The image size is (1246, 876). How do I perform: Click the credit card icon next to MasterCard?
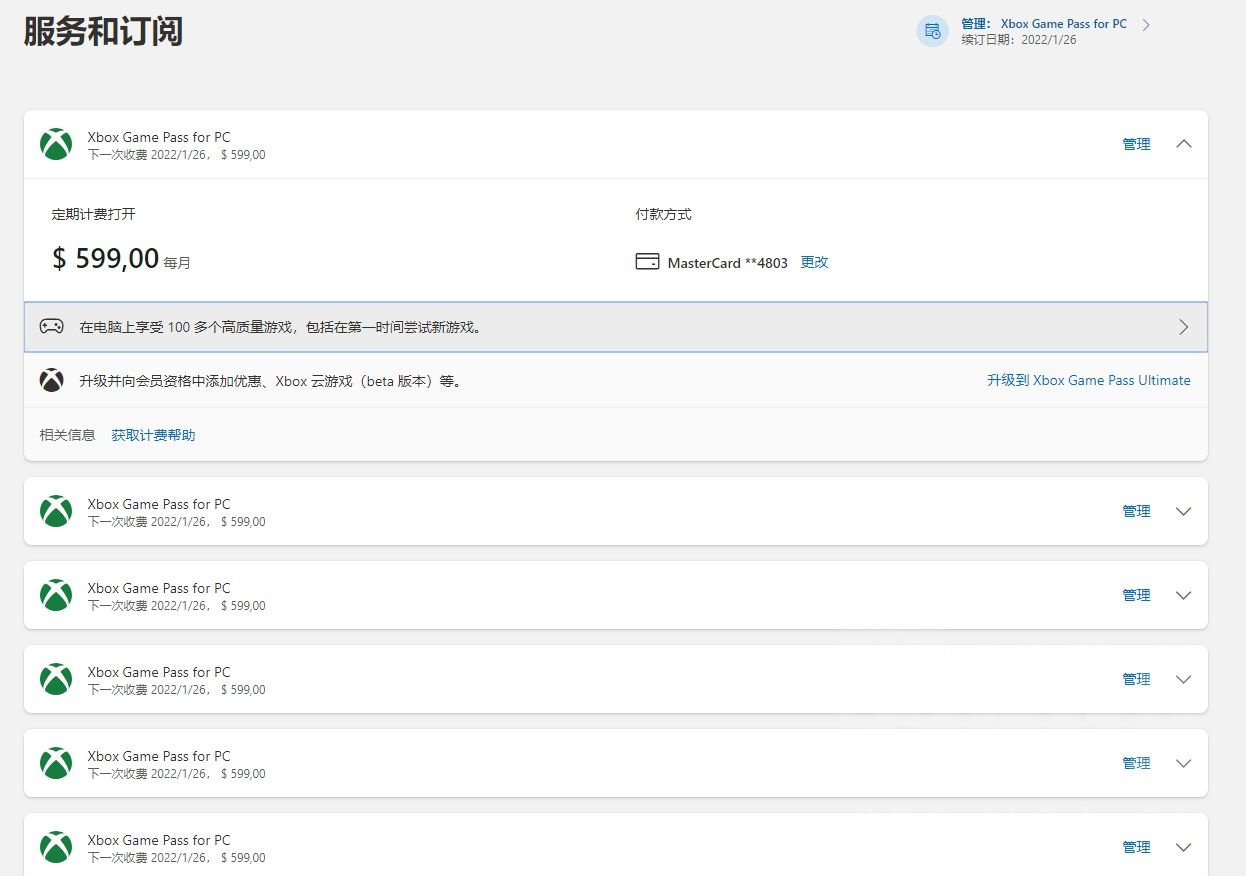click(647, 262)
